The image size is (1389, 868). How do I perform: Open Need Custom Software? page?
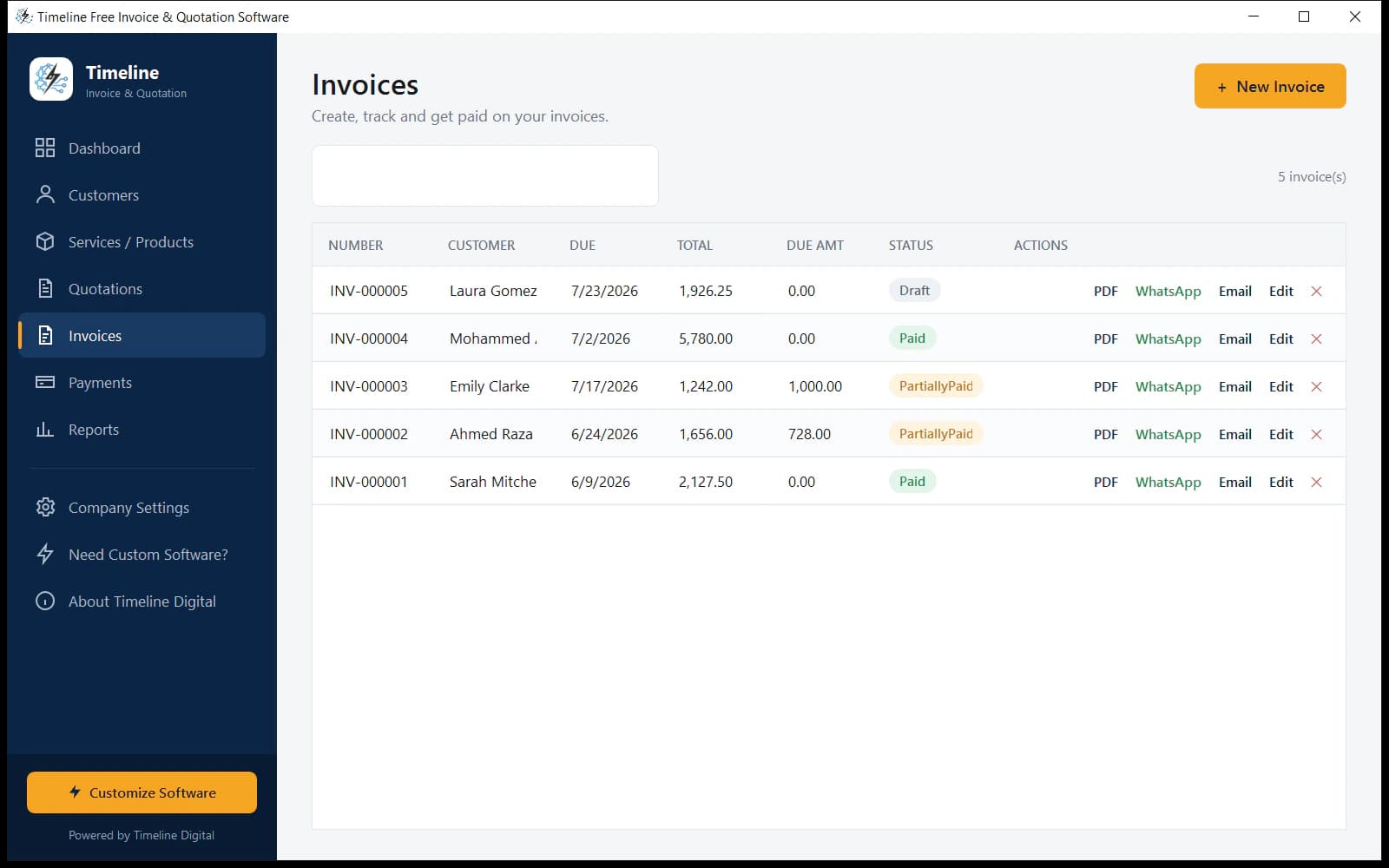148,555
